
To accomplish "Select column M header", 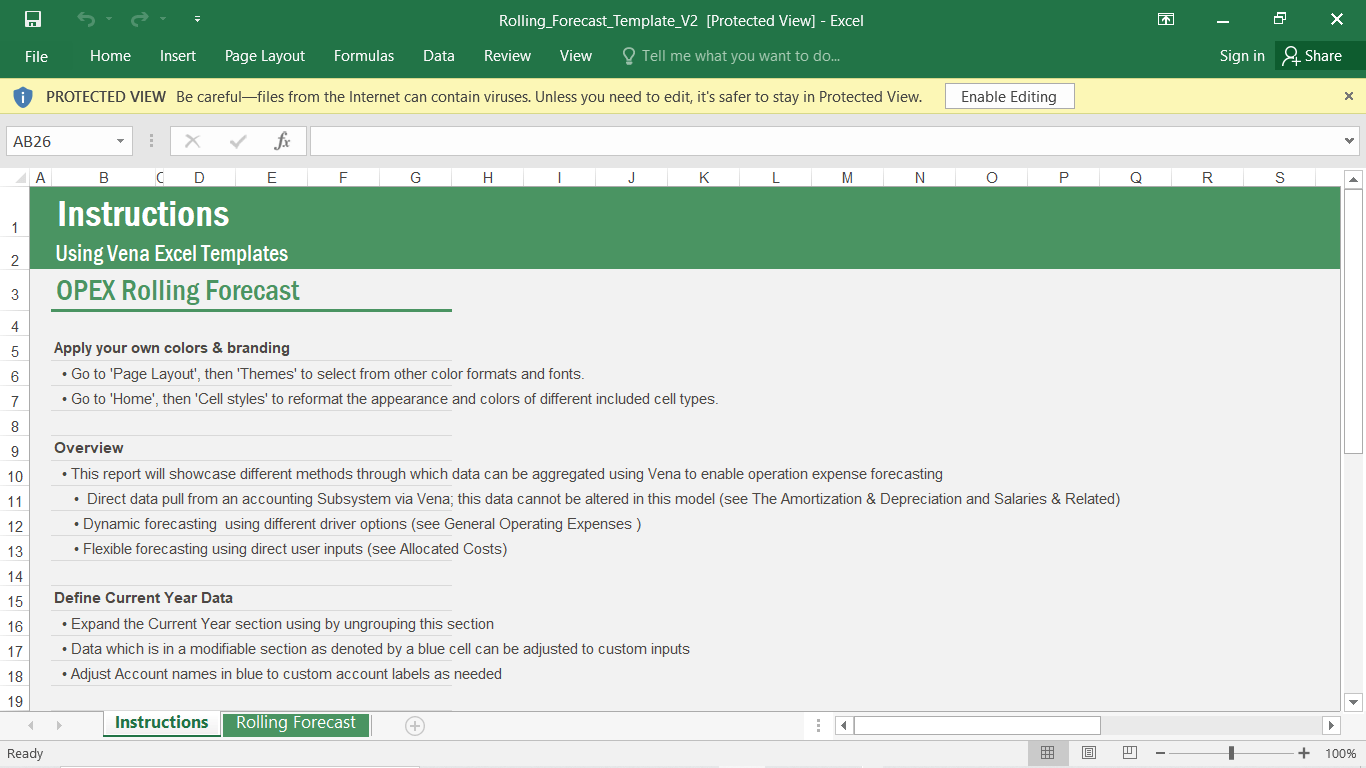I will 848,178.
